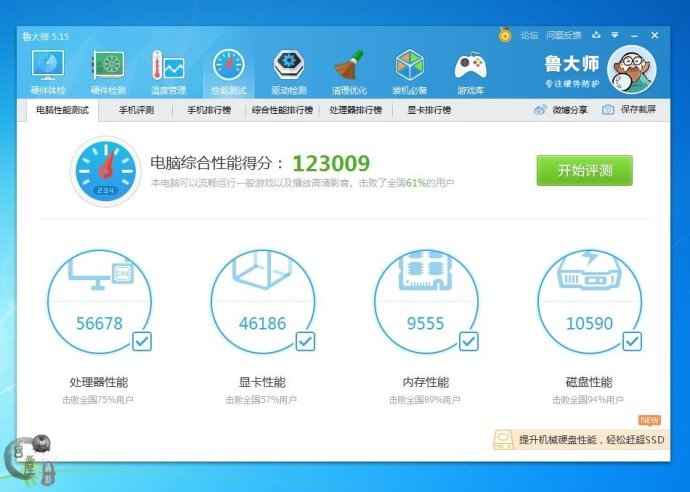Switch to the 处理器排行榜 tab

tap(356, 110)
